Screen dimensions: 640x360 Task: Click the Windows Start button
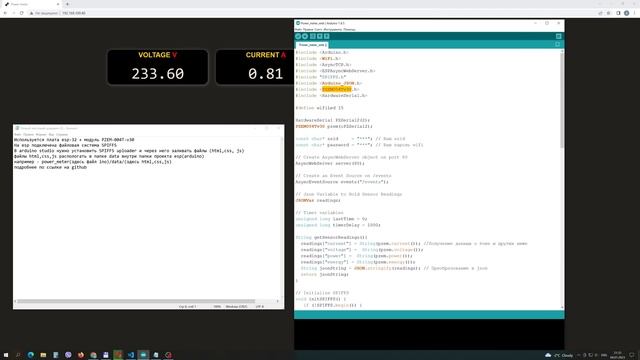[6, 355]
